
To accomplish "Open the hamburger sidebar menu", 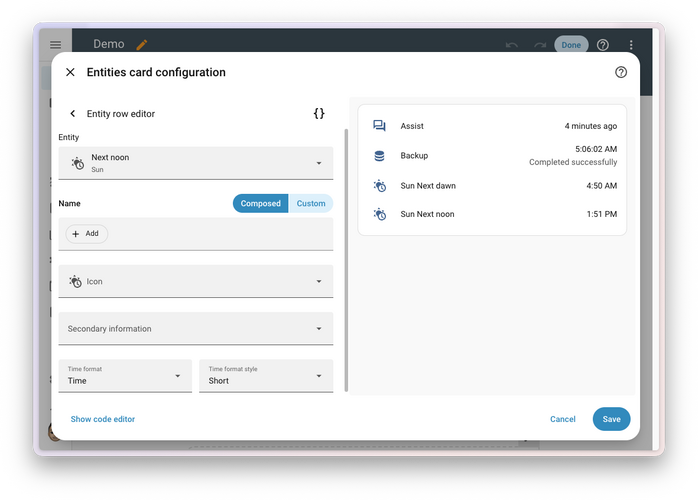I will point(56,45).
